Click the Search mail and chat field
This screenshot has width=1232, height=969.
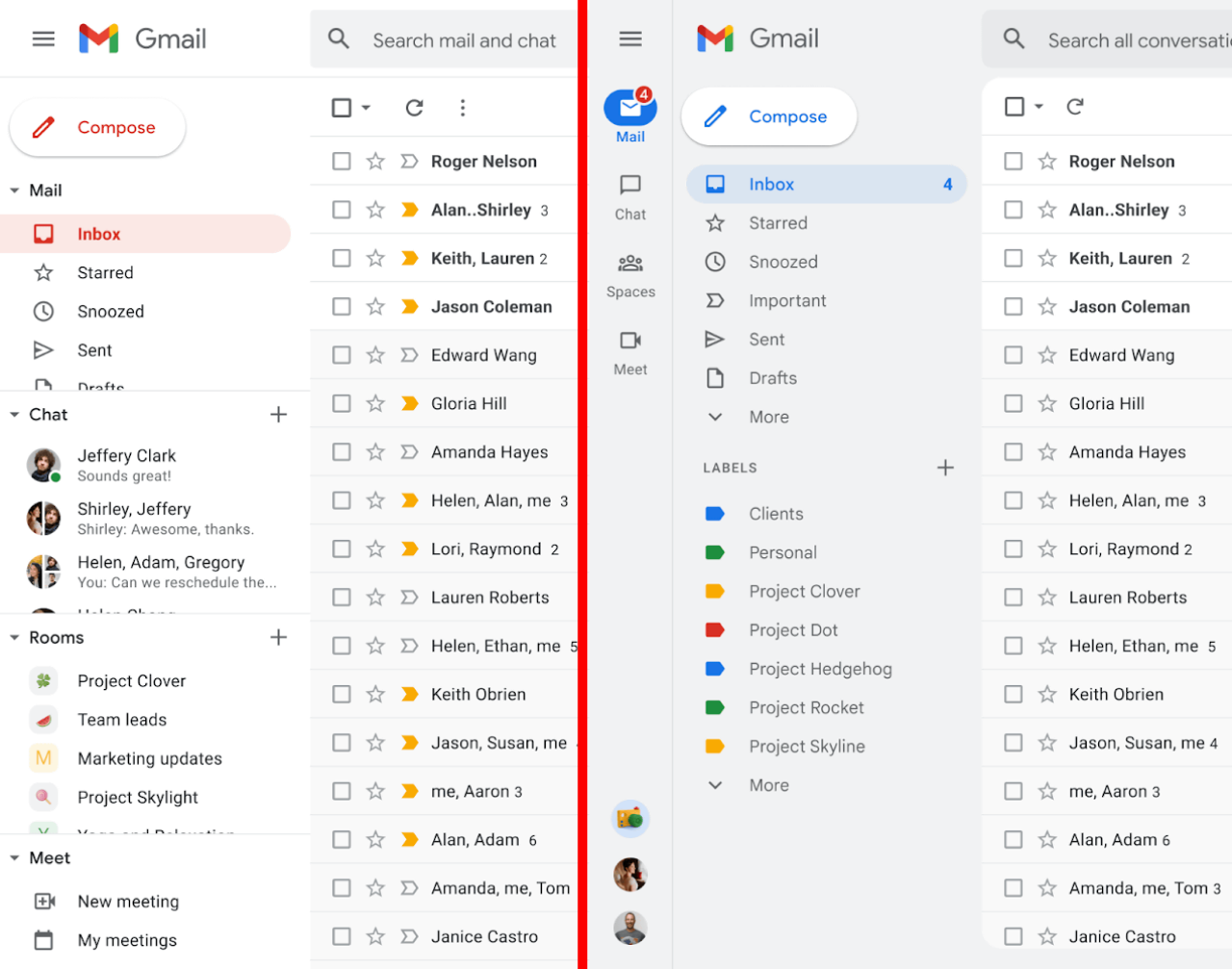pyautogui.click(x=444, y=39)
